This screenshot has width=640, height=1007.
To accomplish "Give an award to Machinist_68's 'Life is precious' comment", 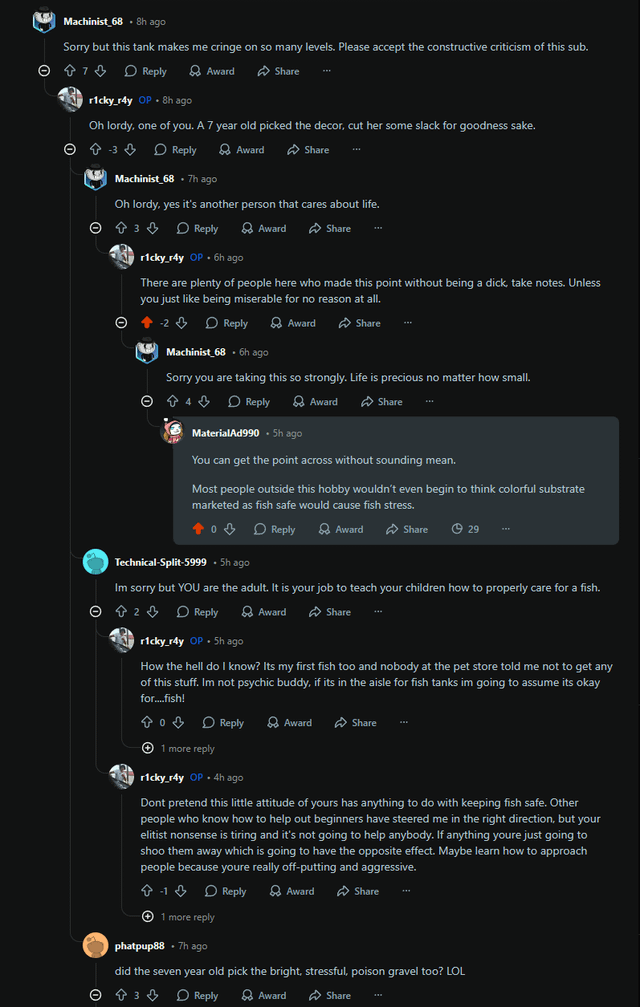I will [x=314, y=402].
